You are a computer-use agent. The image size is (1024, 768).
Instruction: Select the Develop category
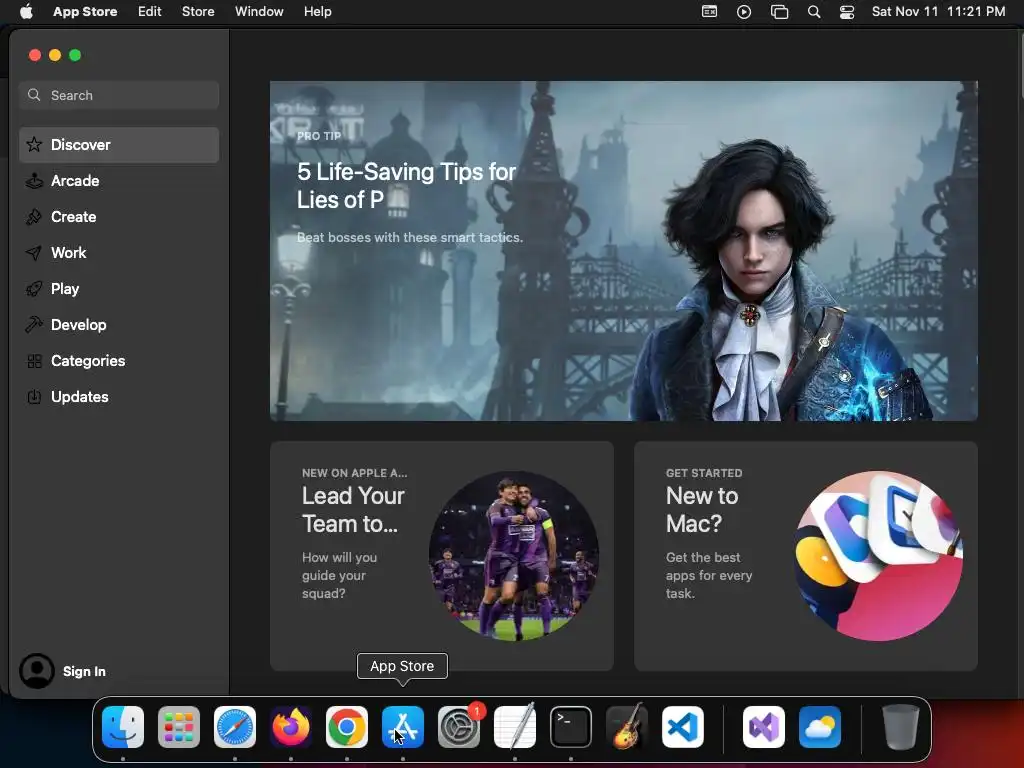coord(119,325)
